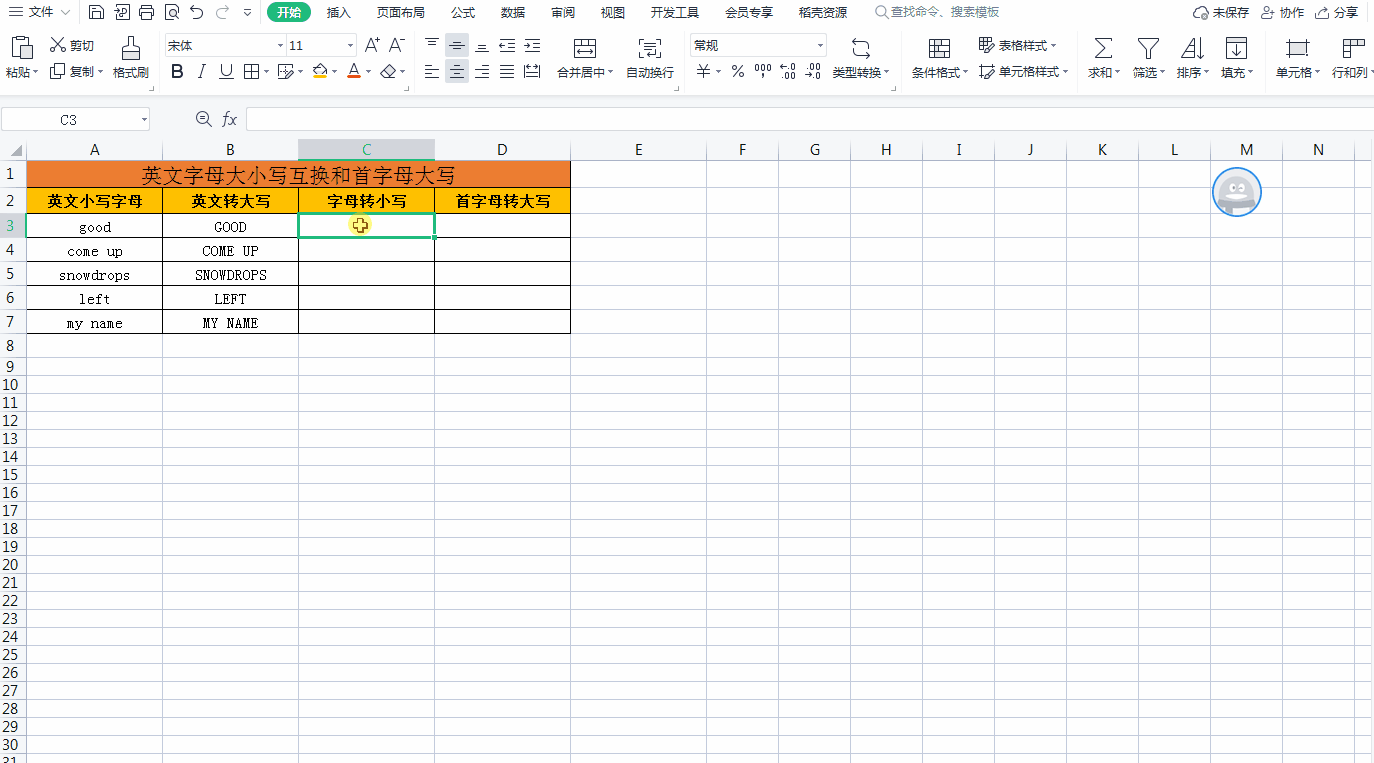Click the 未保存 cloud status button
Viewport: 1374px width, 763px height.
[1221, 13]
